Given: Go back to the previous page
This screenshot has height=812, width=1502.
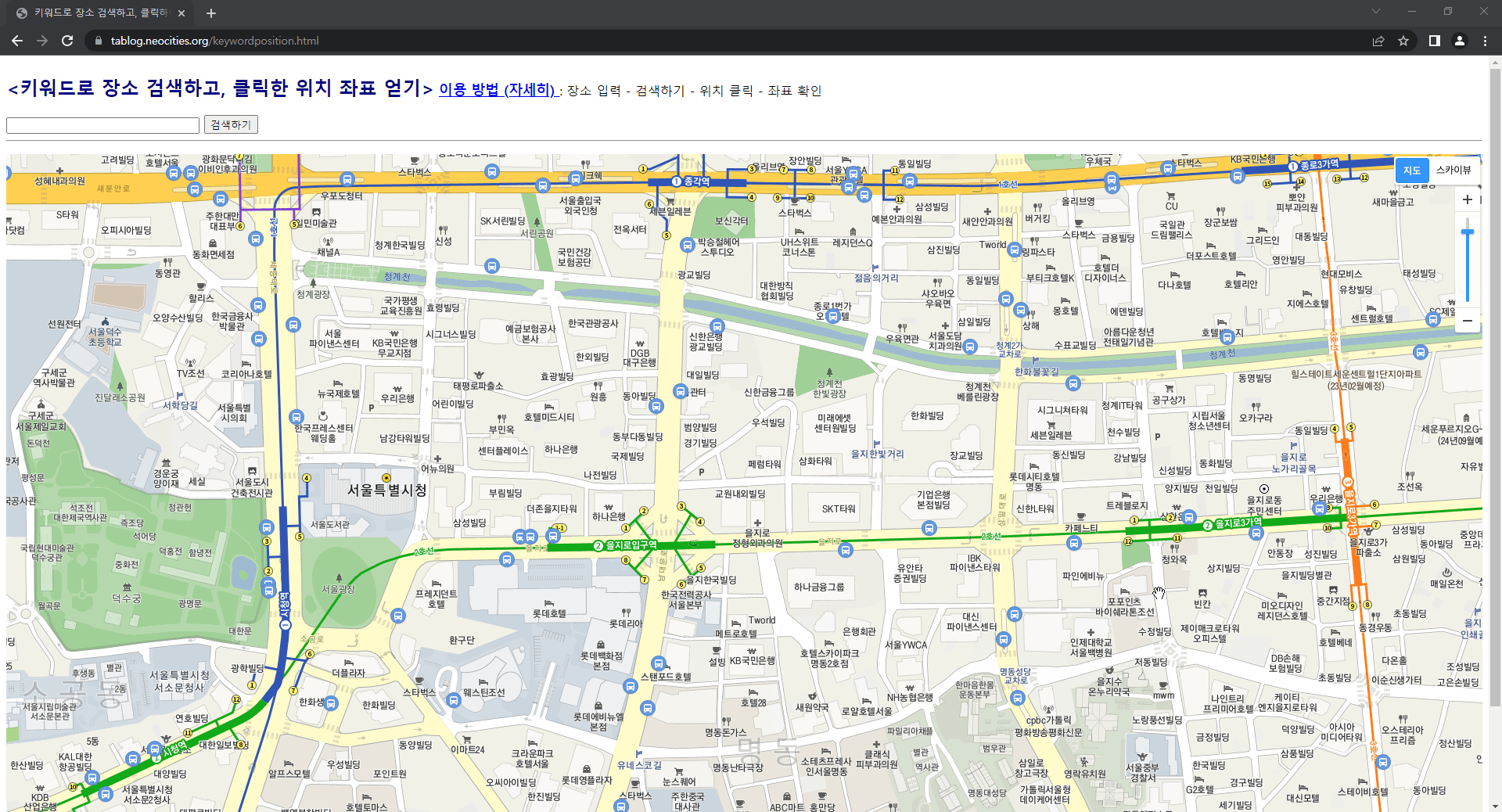Looking at the screenshot, I should tap(17, 41).
